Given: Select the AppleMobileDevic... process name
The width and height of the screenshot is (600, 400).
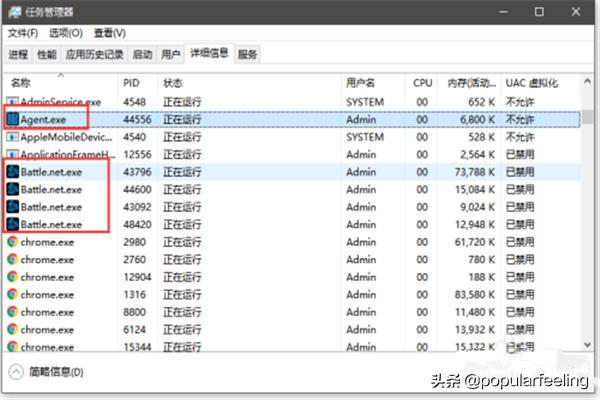Looking at the screenshot, I should [67, 137].
